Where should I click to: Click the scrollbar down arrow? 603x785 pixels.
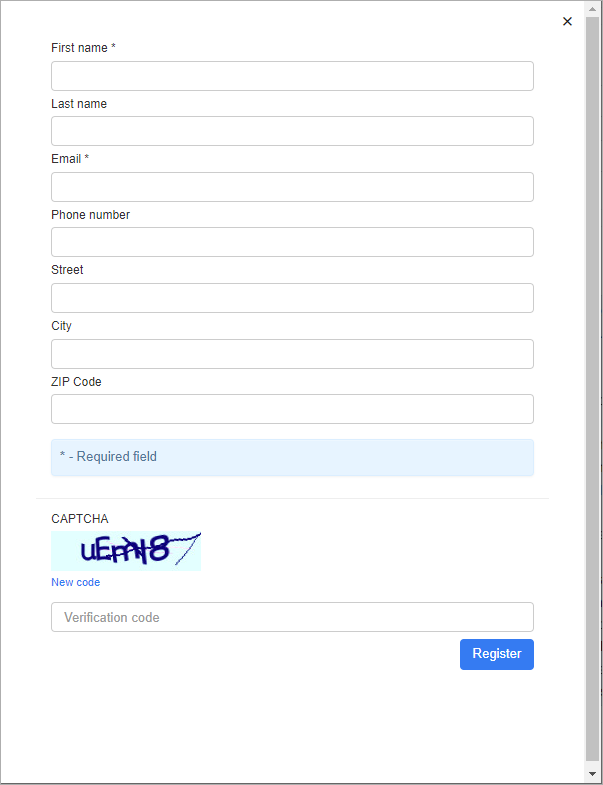[x=592, y=774]
